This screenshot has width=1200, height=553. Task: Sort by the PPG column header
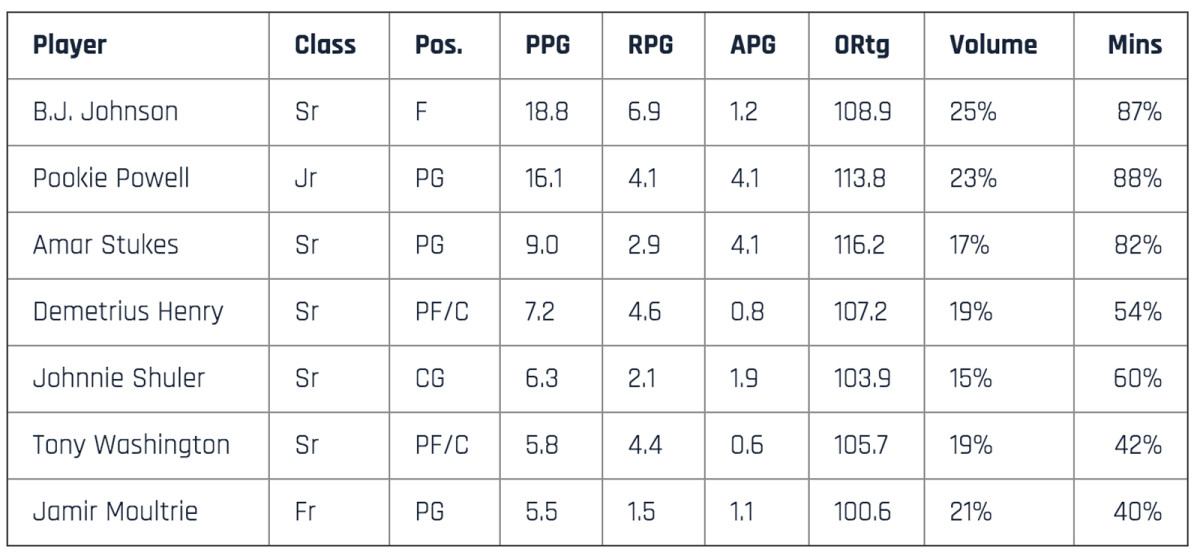click(549, 45)
